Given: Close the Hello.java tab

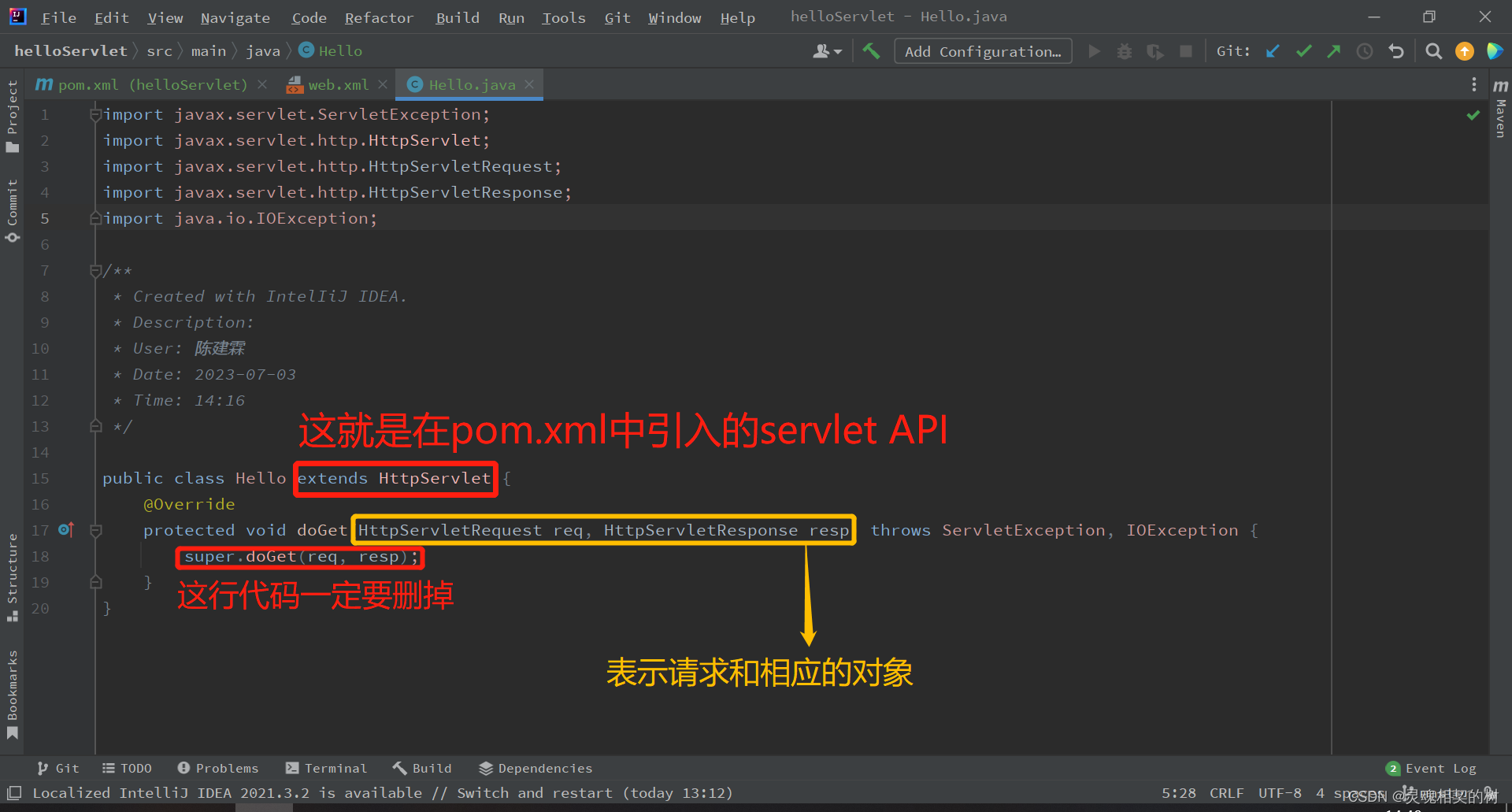Looking at the screenshot, I should (529, 84).
